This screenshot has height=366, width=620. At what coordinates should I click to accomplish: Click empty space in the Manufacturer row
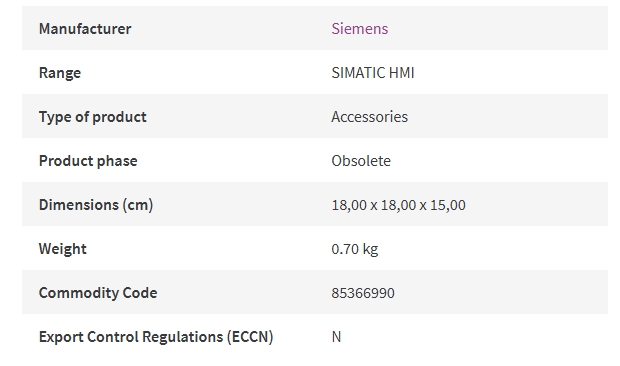pyautogui.click(x=498, y=28)
